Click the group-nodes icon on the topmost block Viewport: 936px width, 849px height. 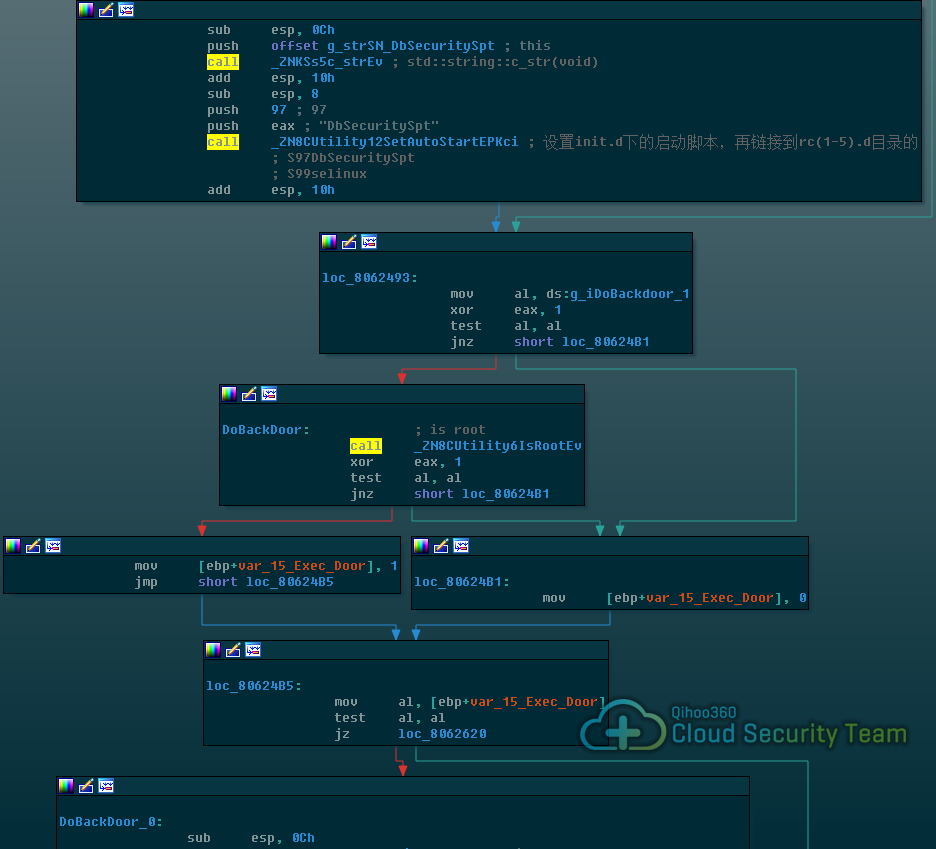[x=124, y=10]
